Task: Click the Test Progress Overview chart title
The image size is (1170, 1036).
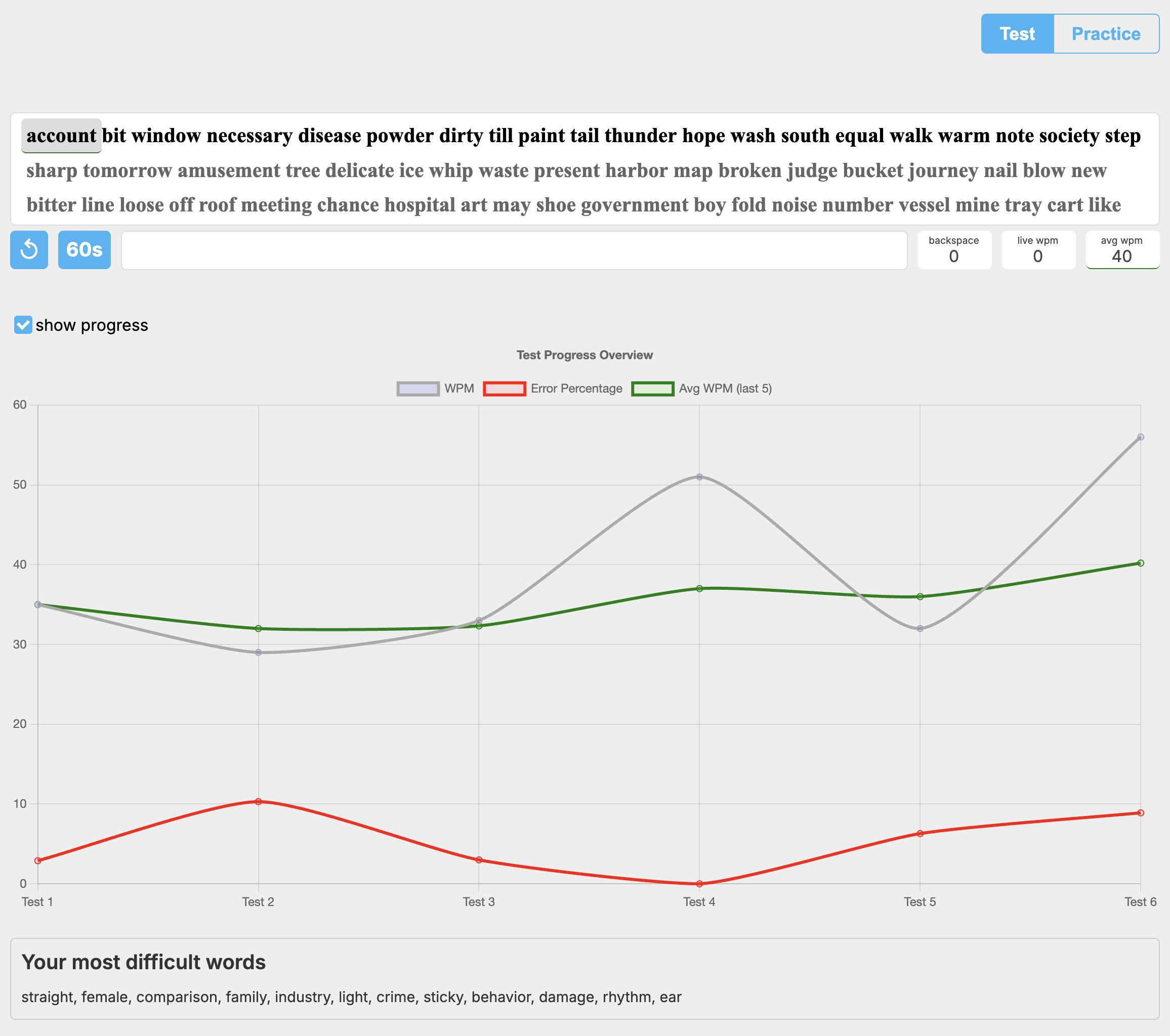Action: (x=584, y=355)
